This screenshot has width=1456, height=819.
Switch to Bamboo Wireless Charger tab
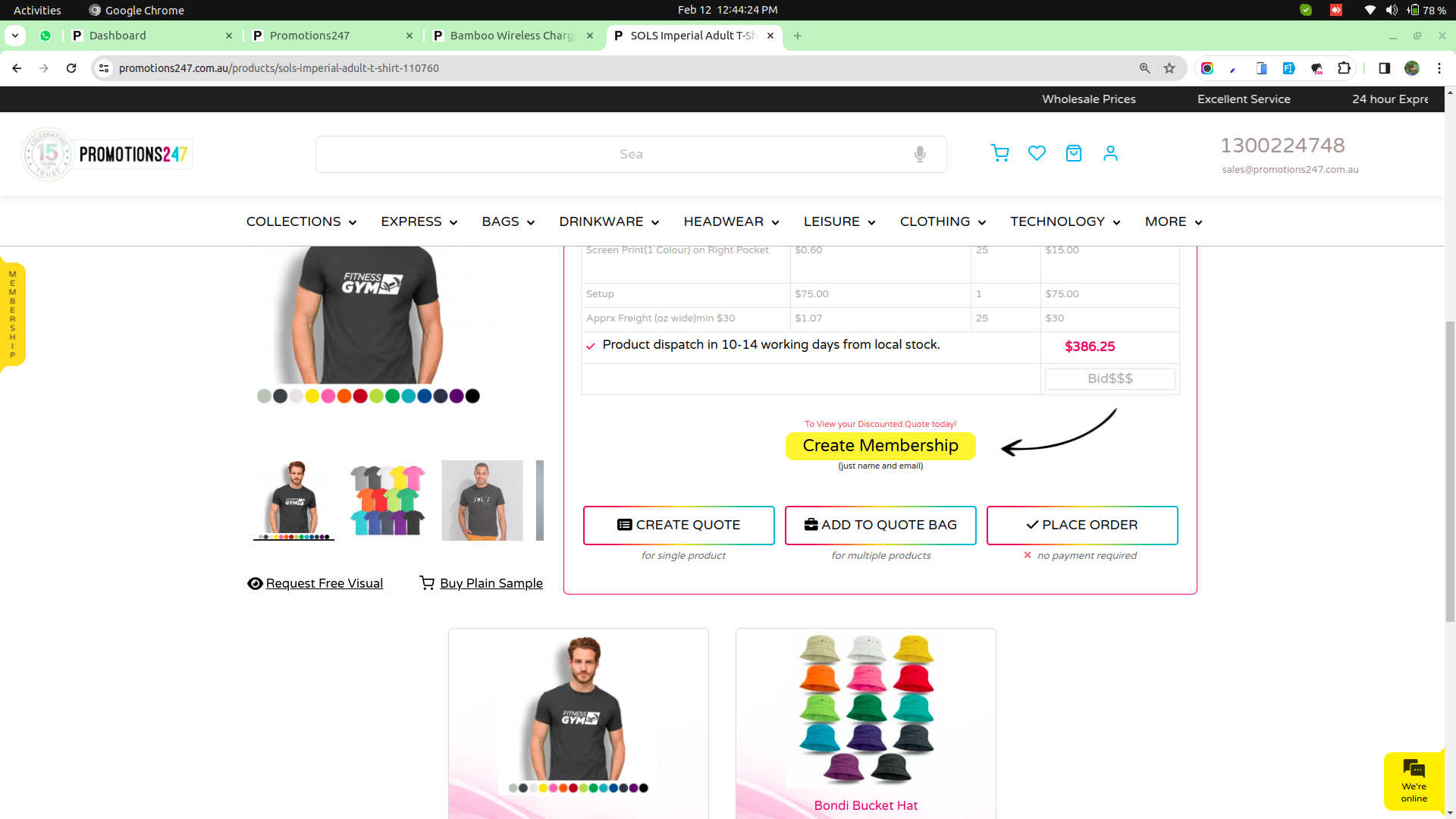tap(513, 36)
